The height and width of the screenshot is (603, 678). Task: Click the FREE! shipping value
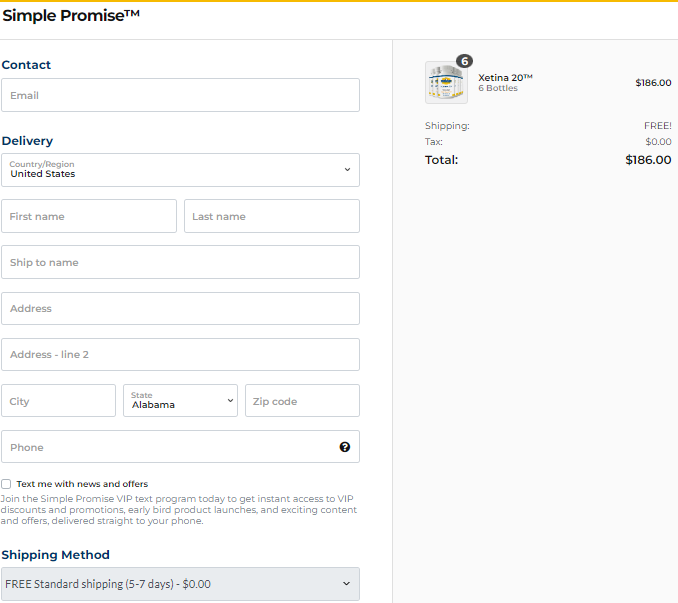point(658,126)
